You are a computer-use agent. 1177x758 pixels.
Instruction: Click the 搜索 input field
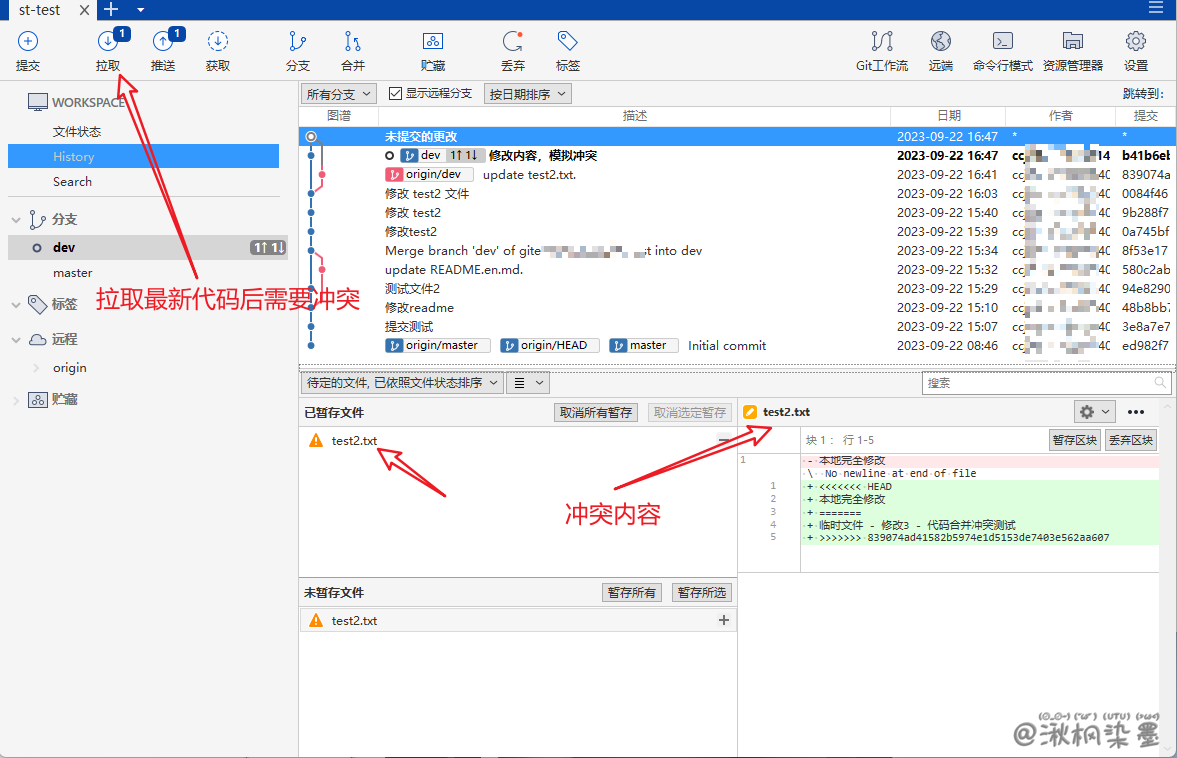(1040, 383)
